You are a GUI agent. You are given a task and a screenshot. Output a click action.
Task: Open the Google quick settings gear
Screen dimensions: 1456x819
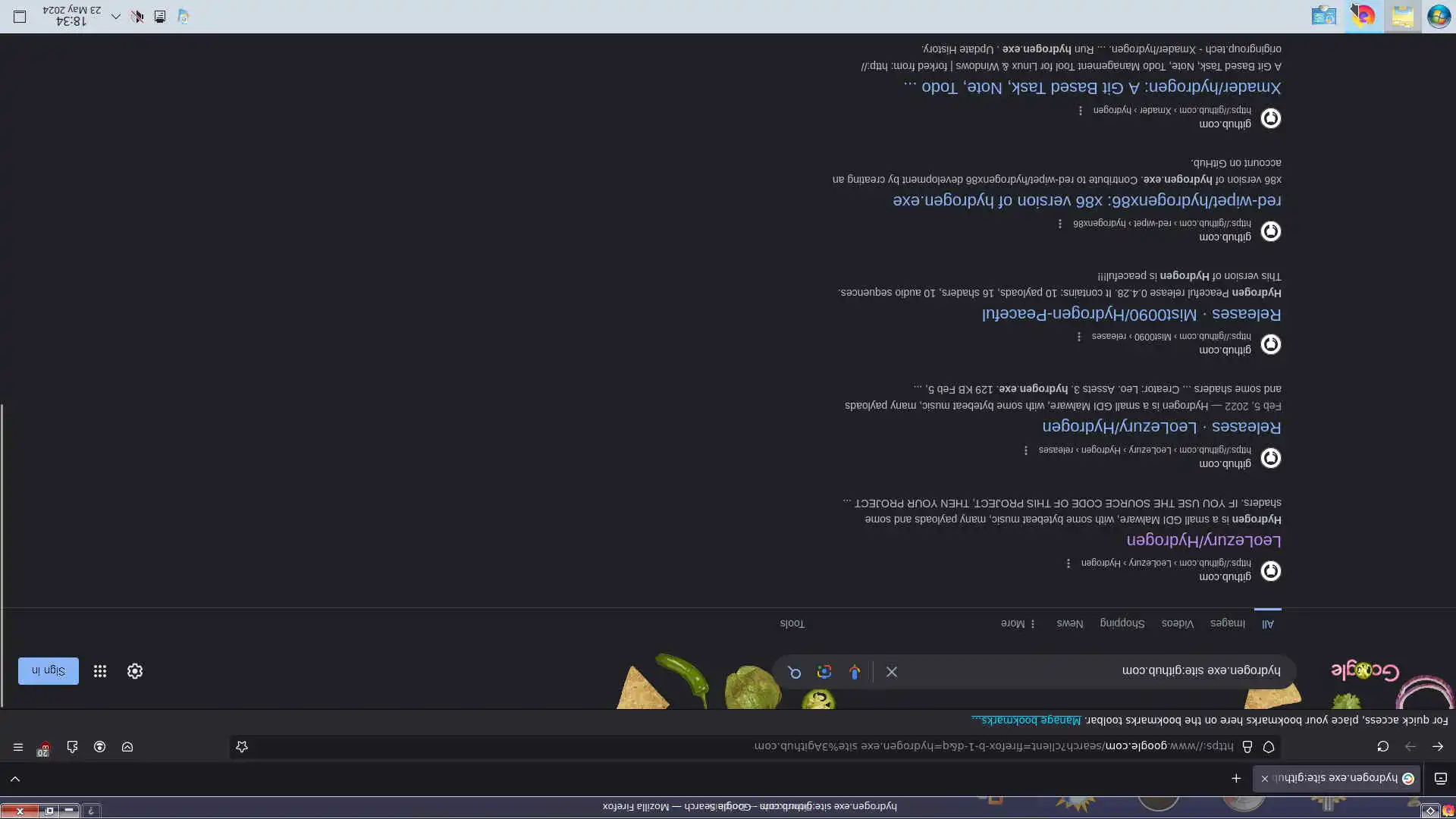[135, 671]
